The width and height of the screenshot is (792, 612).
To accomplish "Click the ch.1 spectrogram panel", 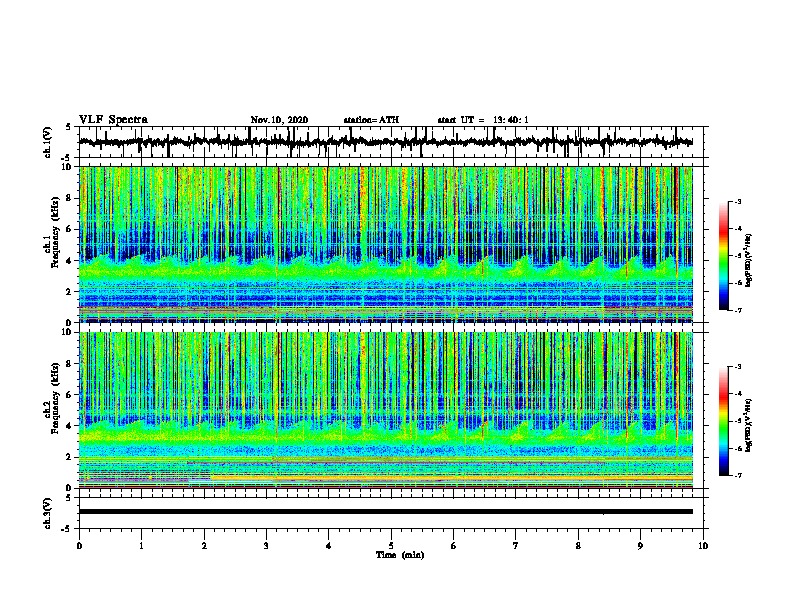I will (385, 244).
